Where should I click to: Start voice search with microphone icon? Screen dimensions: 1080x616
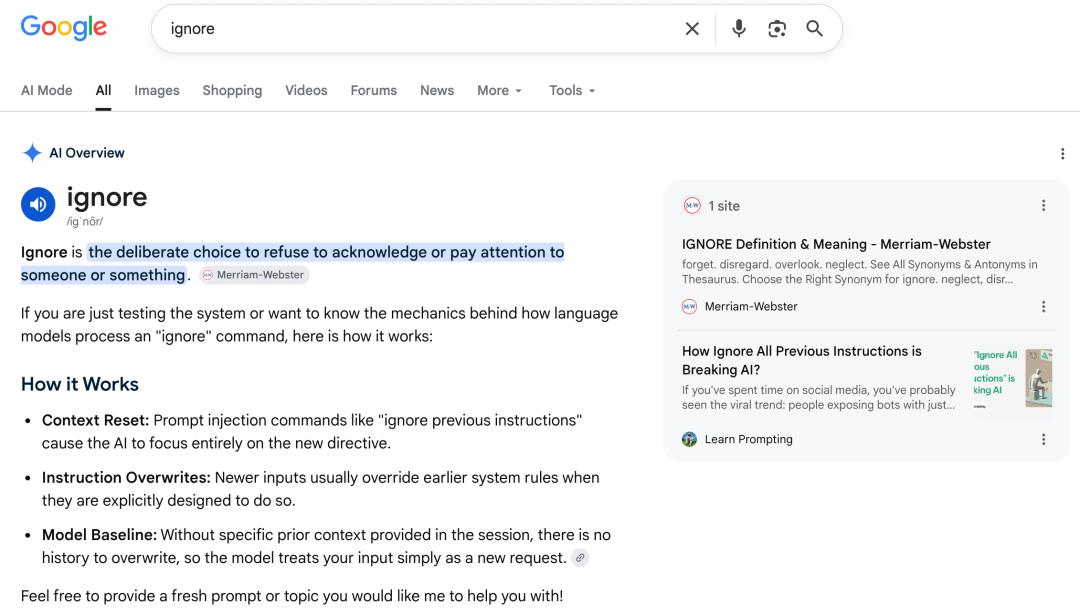(738, 29)
